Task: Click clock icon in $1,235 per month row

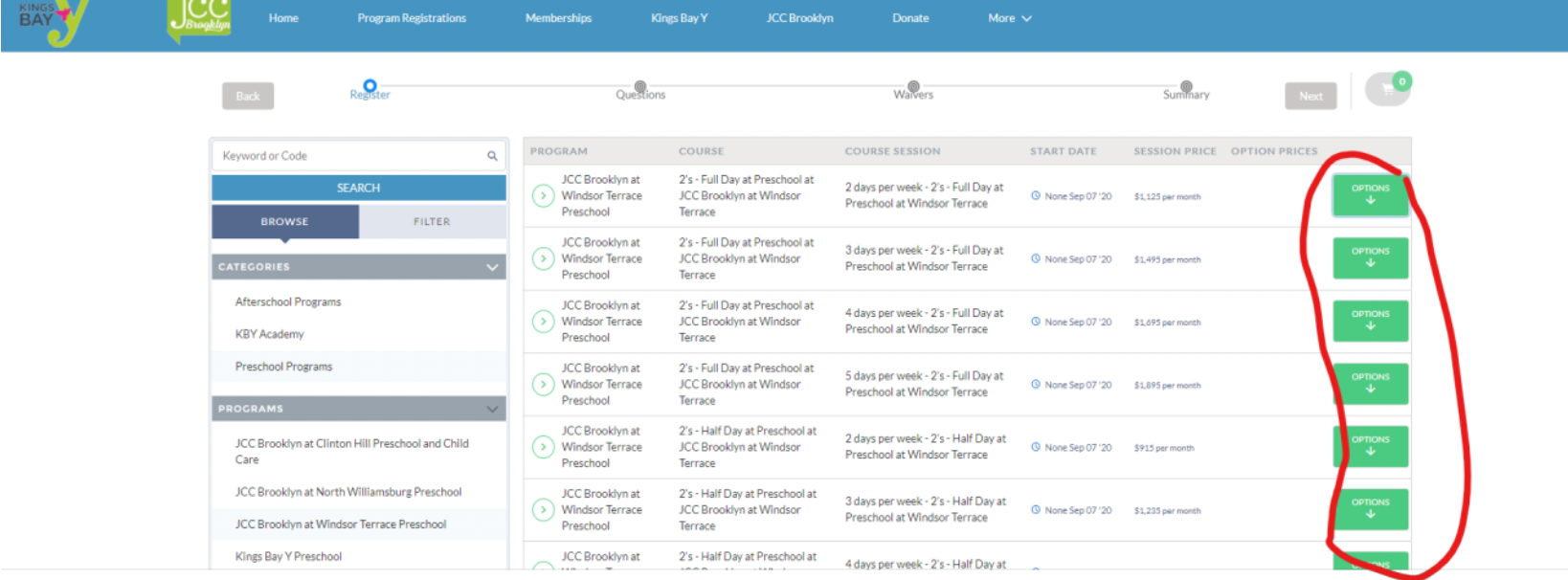Action: [x=1036, y=510]
